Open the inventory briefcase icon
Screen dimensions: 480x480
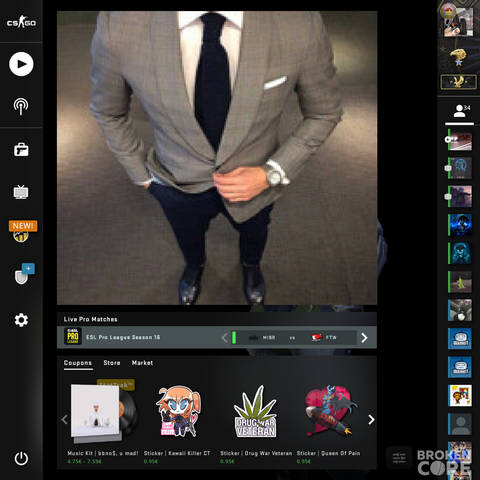point(21,150)
